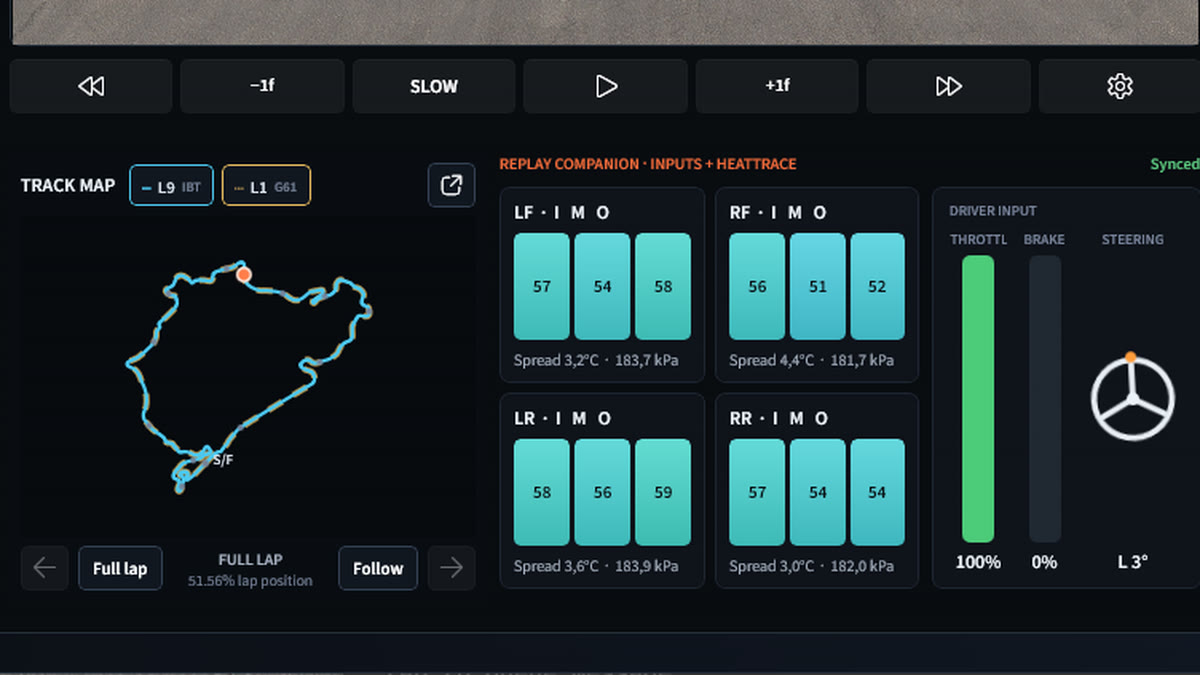Click LF inner tyre temperature 57

click(x=542, y=287)
